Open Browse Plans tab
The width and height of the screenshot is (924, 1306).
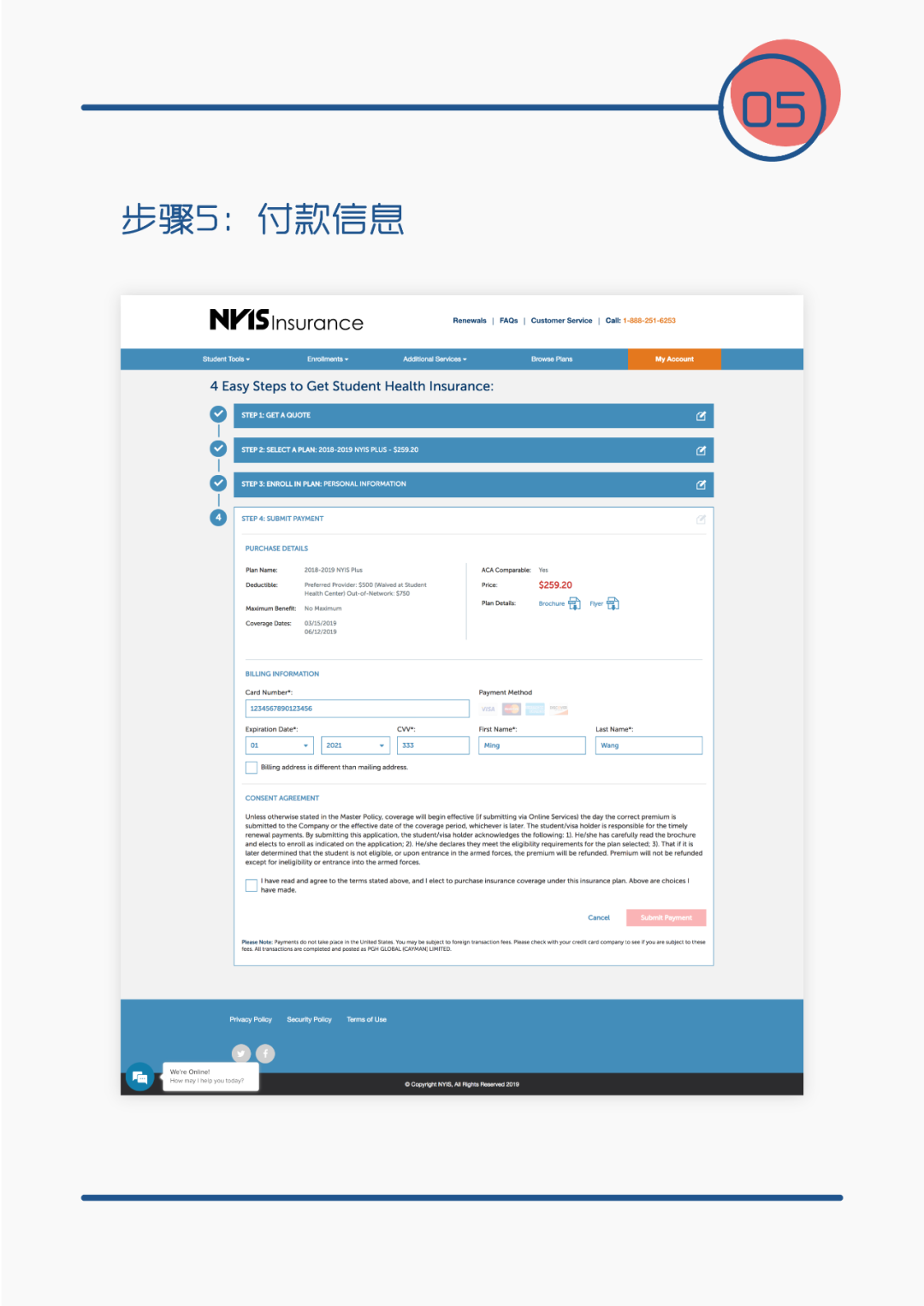pos(552,359)
